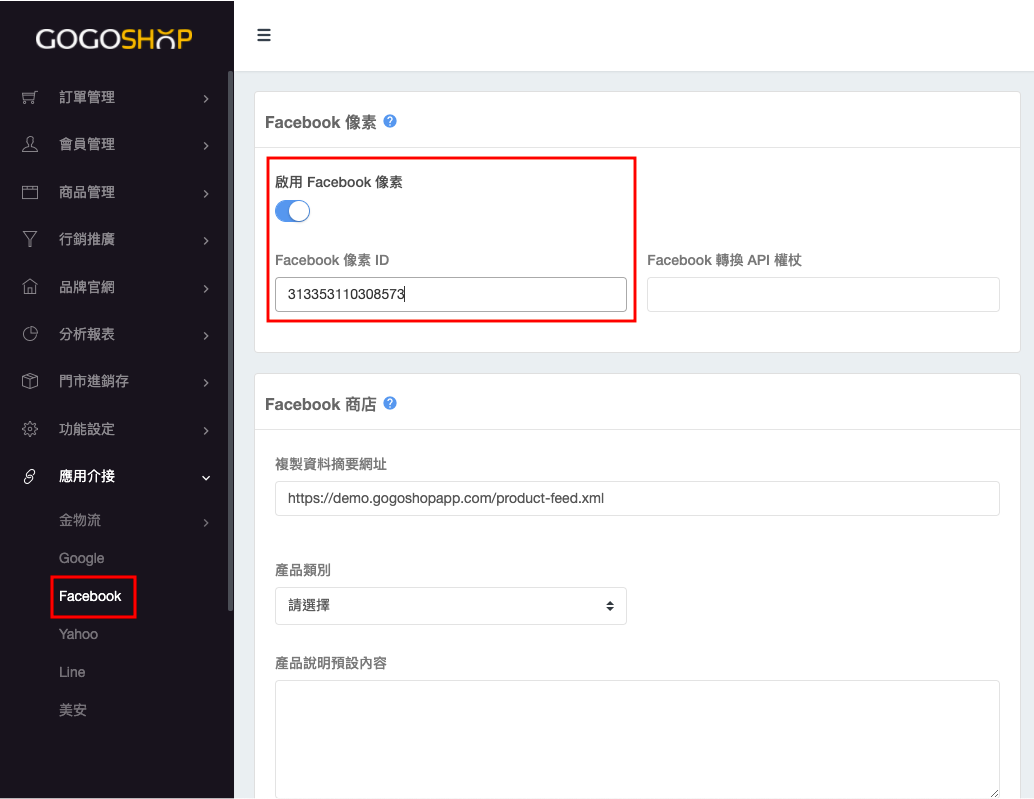Open help icon beside Facebook 像素 heading
The width and height of the screenshot is (1034, 799).
coord(390,121)
